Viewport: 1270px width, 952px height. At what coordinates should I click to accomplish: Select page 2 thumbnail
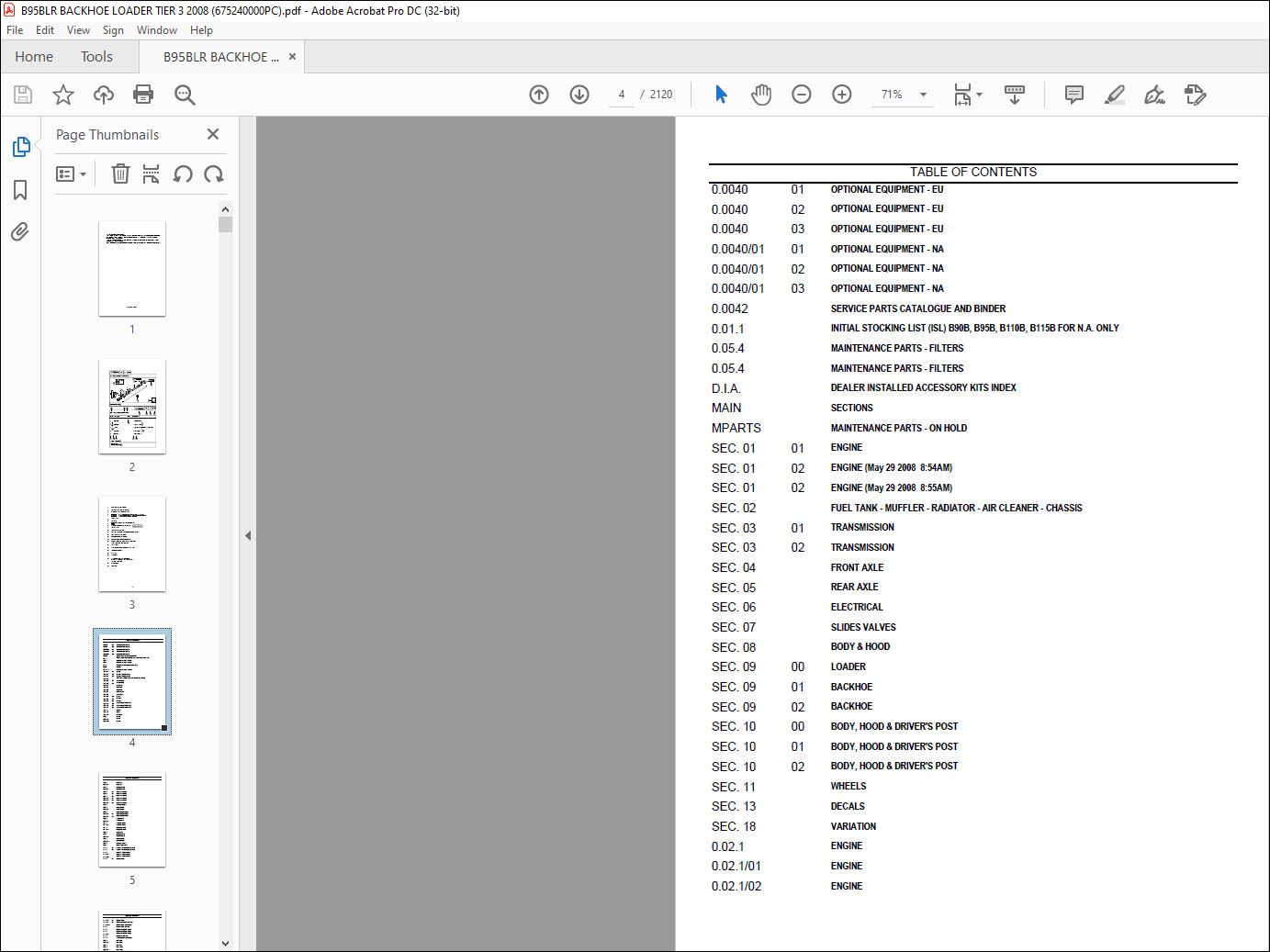point(132,406)
